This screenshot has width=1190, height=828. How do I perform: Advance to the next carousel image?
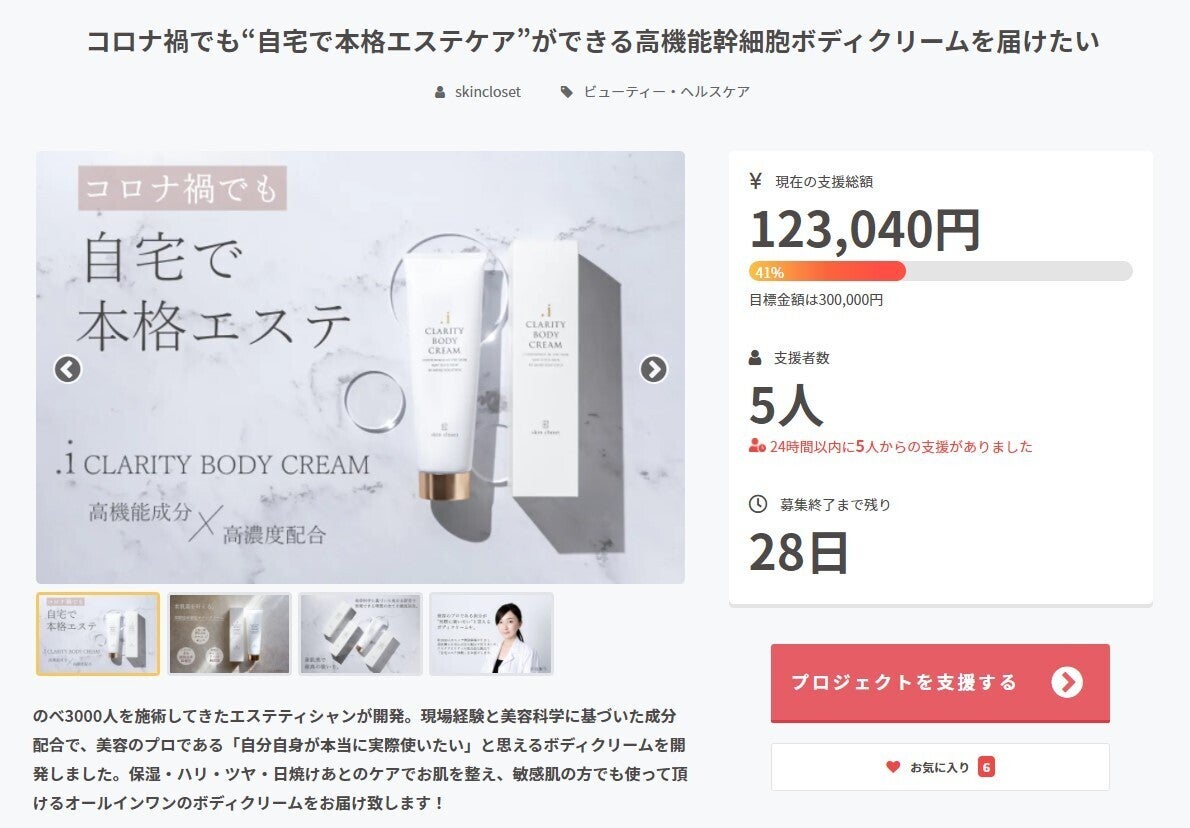653,369
